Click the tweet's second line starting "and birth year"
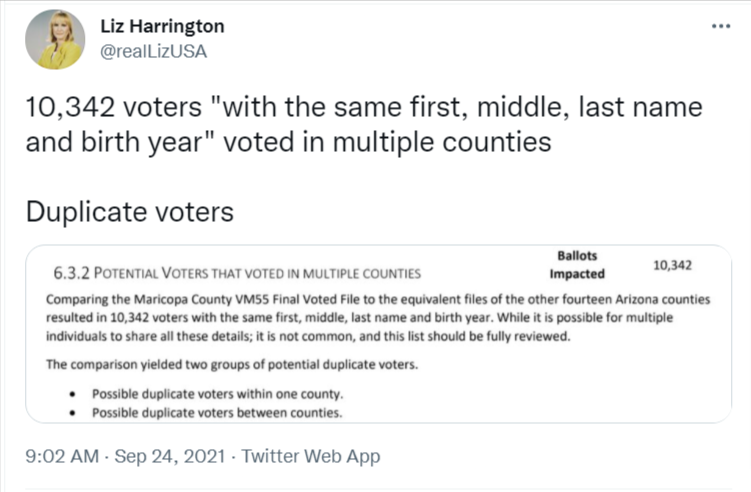Viewport: 751px width, 492px height. (x=288, y=142)
